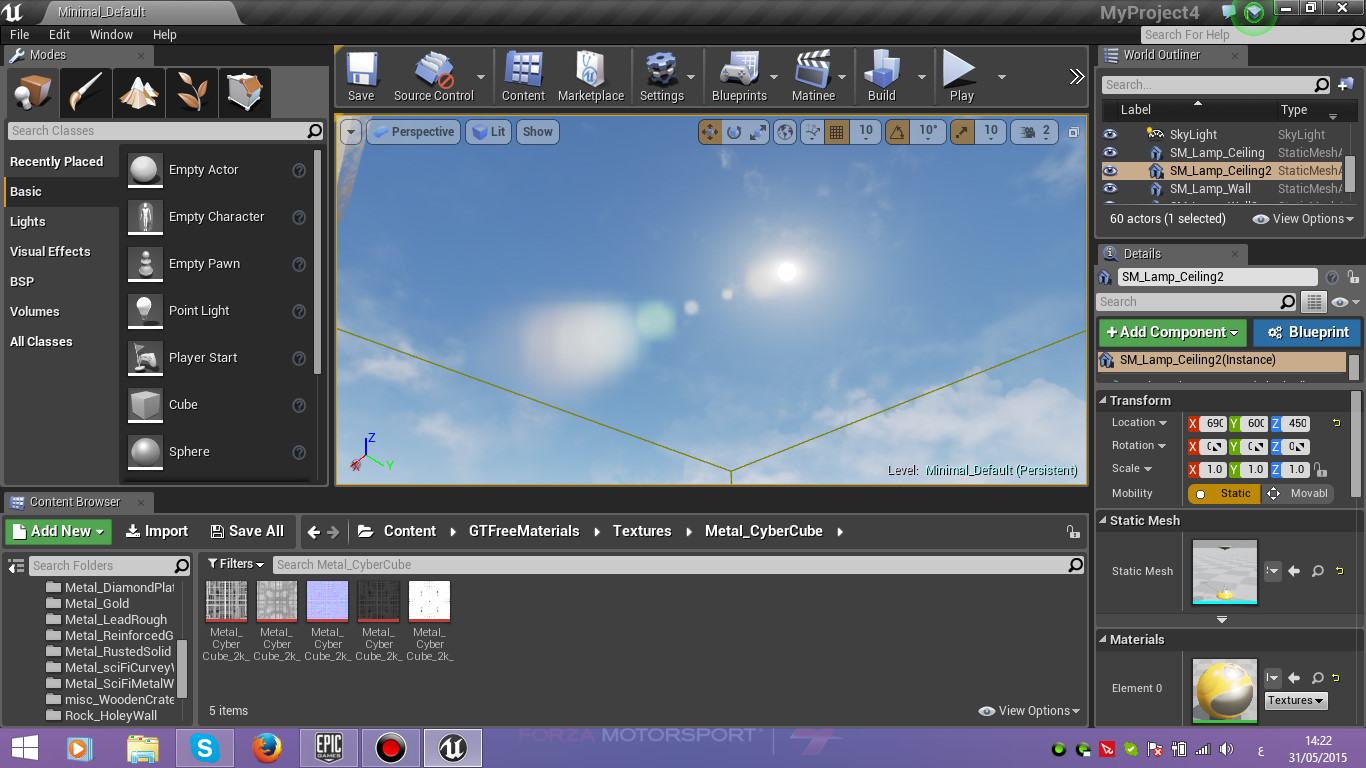Reset Location to default yellow arrow
Viewport: 1366px width, 768px height.
[1337, 423]
